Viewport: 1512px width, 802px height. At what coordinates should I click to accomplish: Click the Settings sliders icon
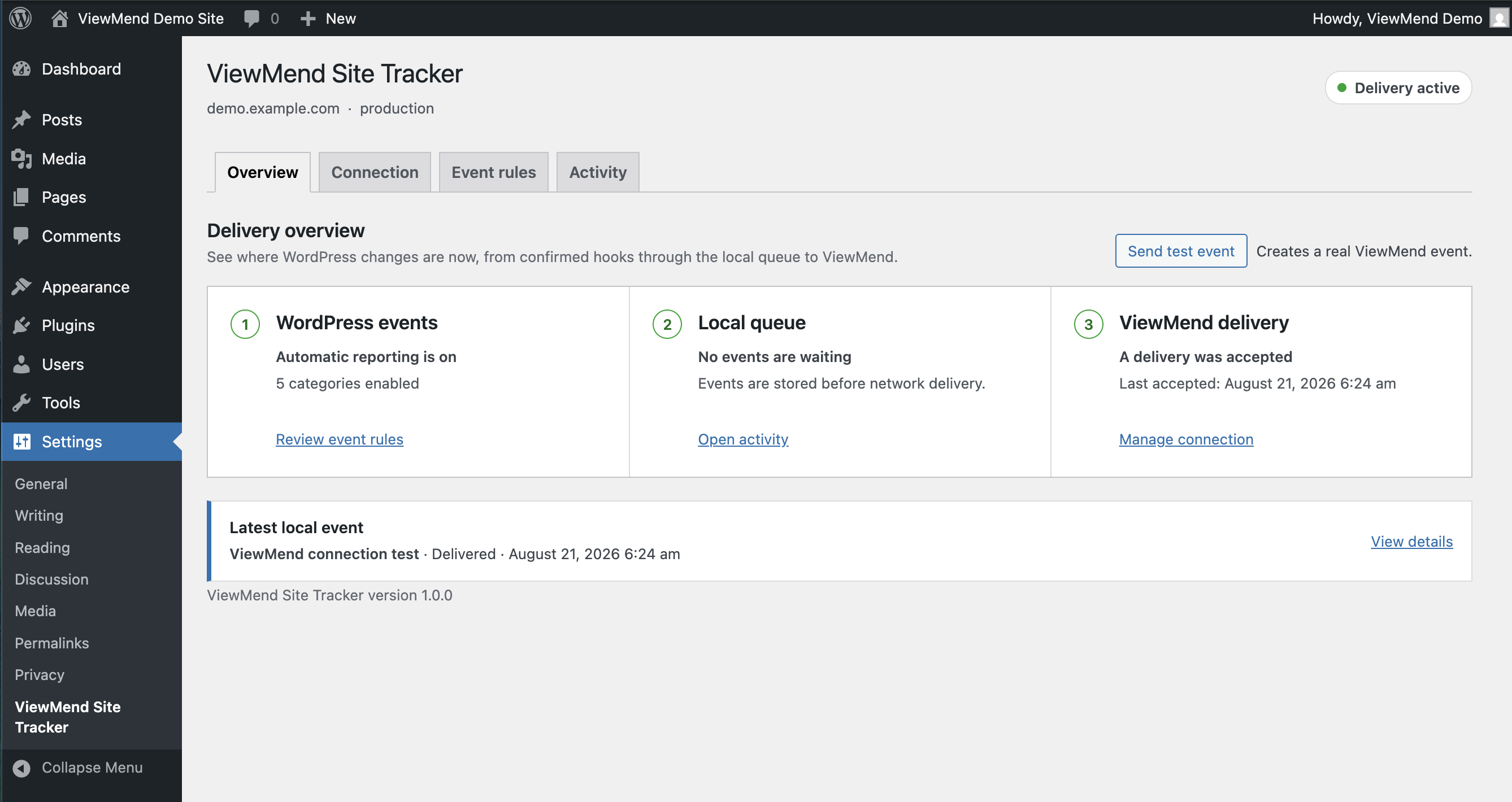[21, 441]
